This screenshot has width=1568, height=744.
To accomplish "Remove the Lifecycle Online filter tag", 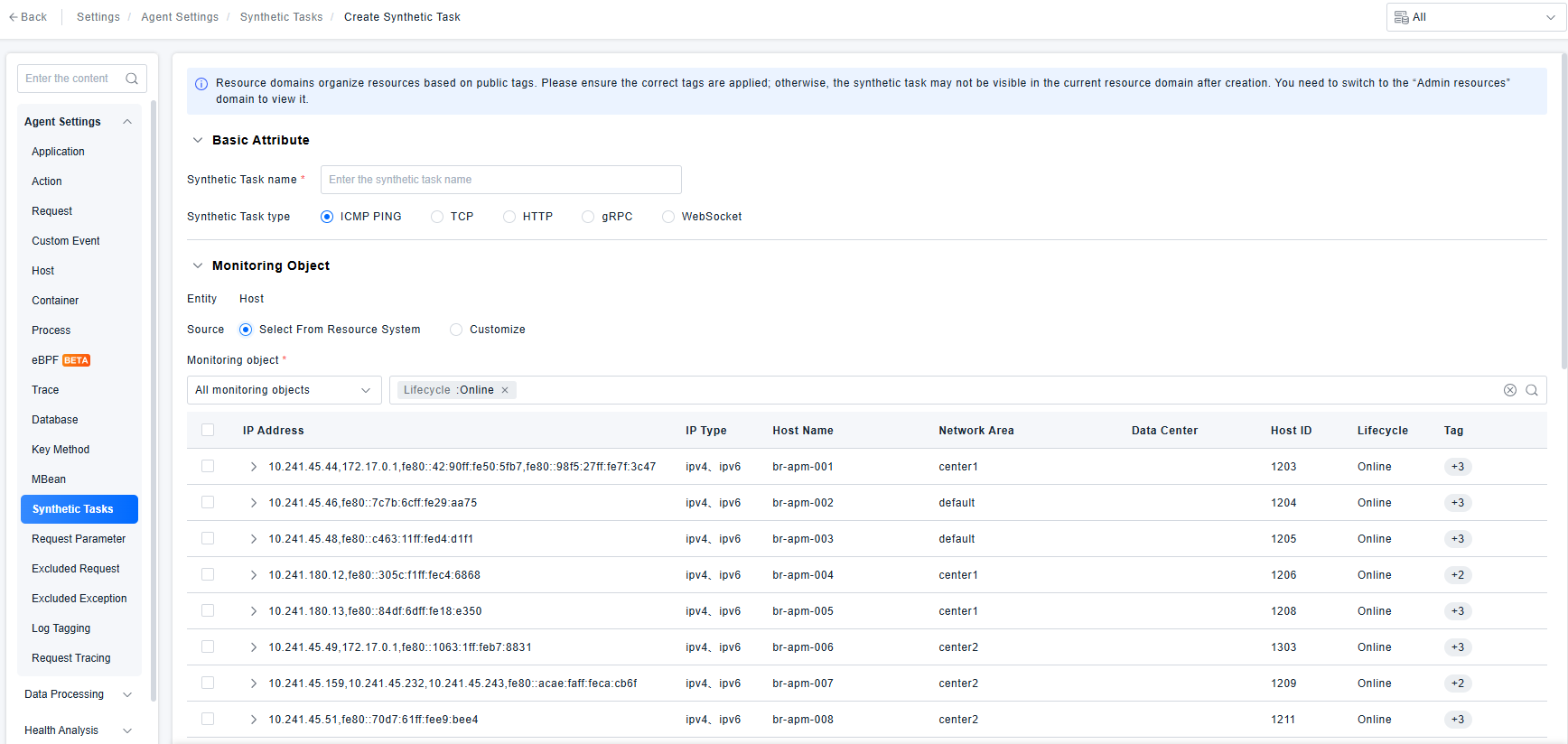I will point(505,390).
